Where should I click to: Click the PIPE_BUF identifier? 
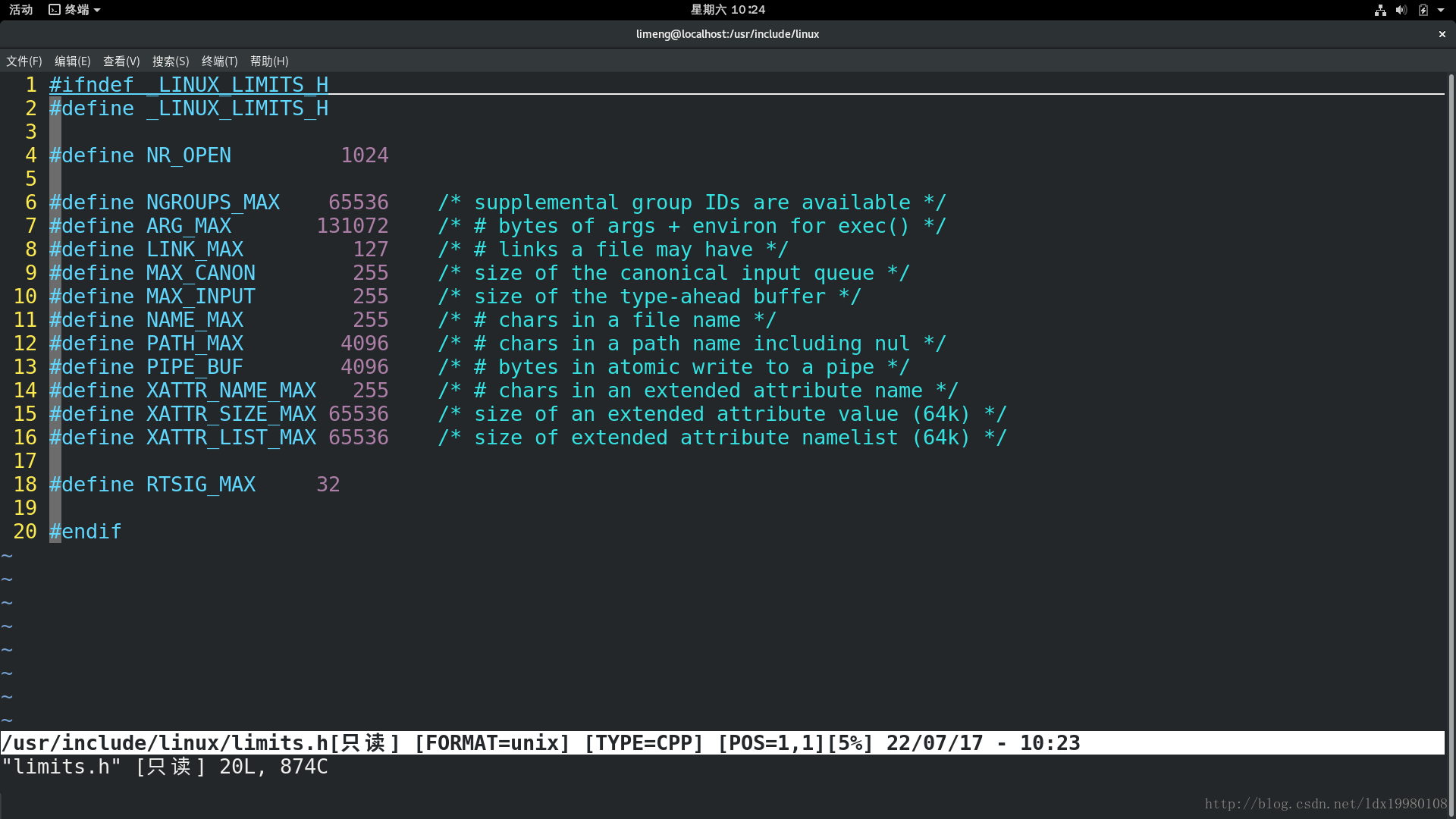[x=195, y=367]
